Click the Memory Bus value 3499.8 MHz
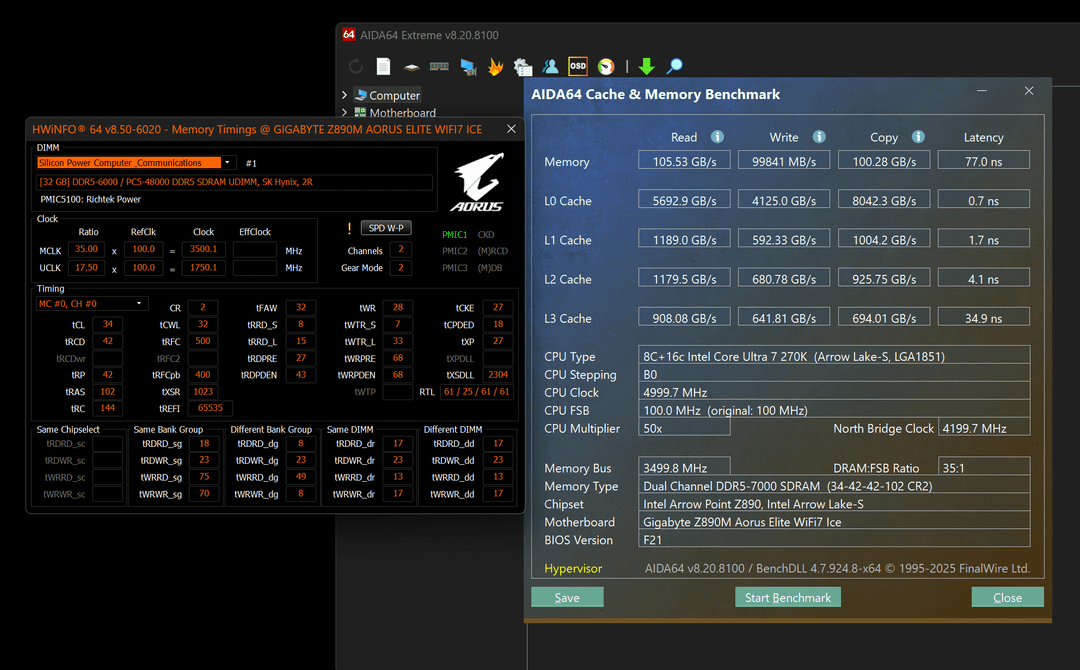The width and height of the screenshot is (1080, 670). pyautogui.click(x=685, y=468)
